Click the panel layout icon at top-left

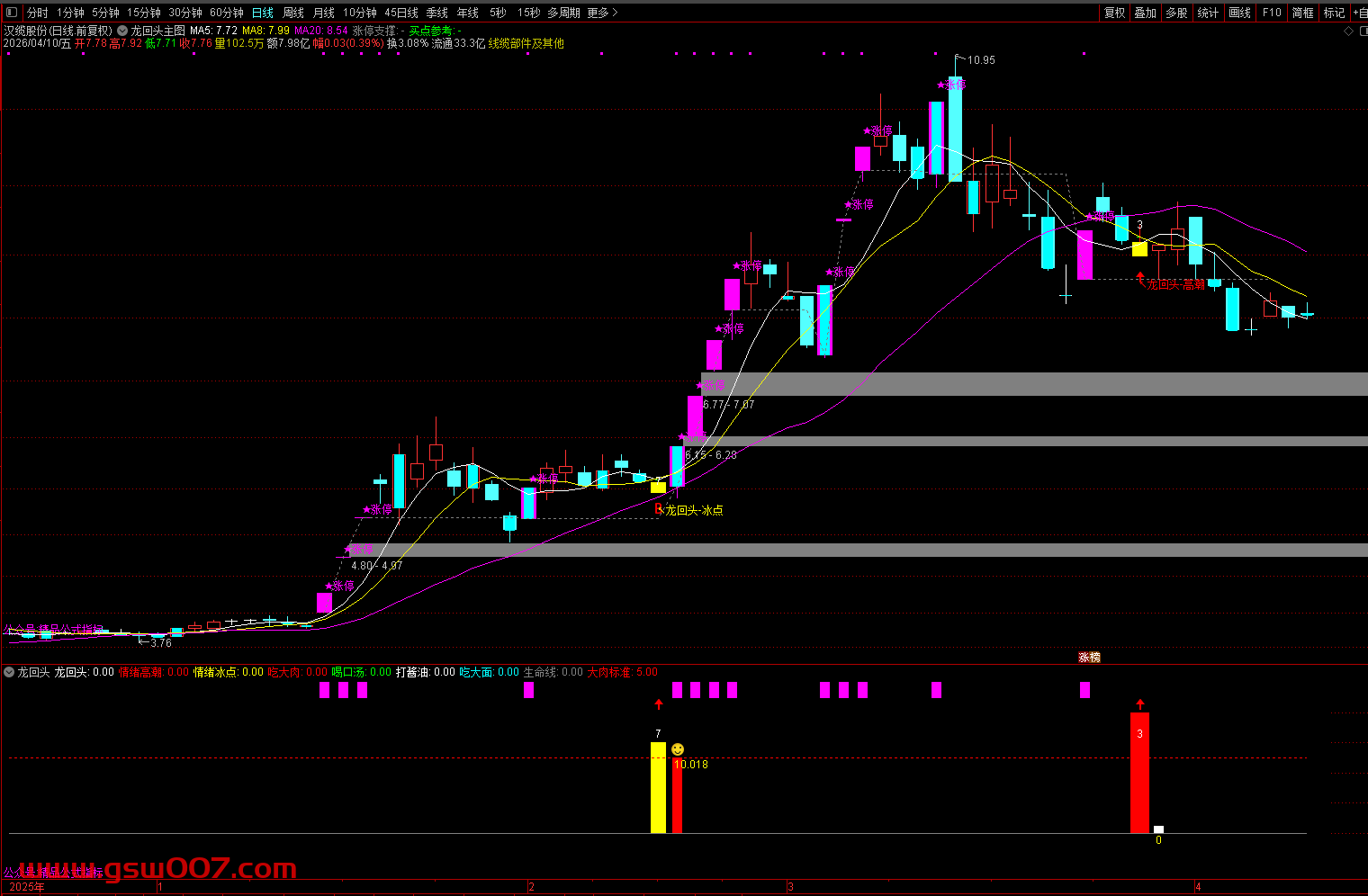pyautogui.click(x=10, y=13)
